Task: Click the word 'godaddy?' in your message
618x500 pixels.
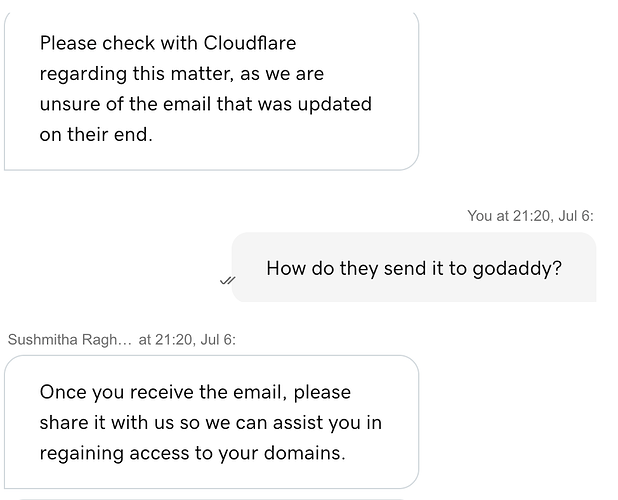Action: pyautogui.click(x=517, y=269)
